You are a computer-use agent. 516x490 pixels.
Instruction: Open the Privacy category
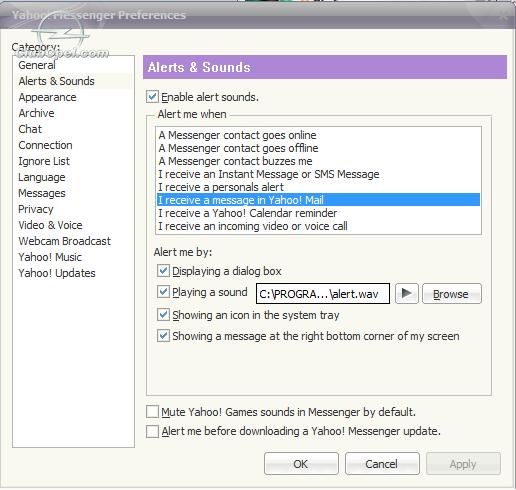click(36, 209)
